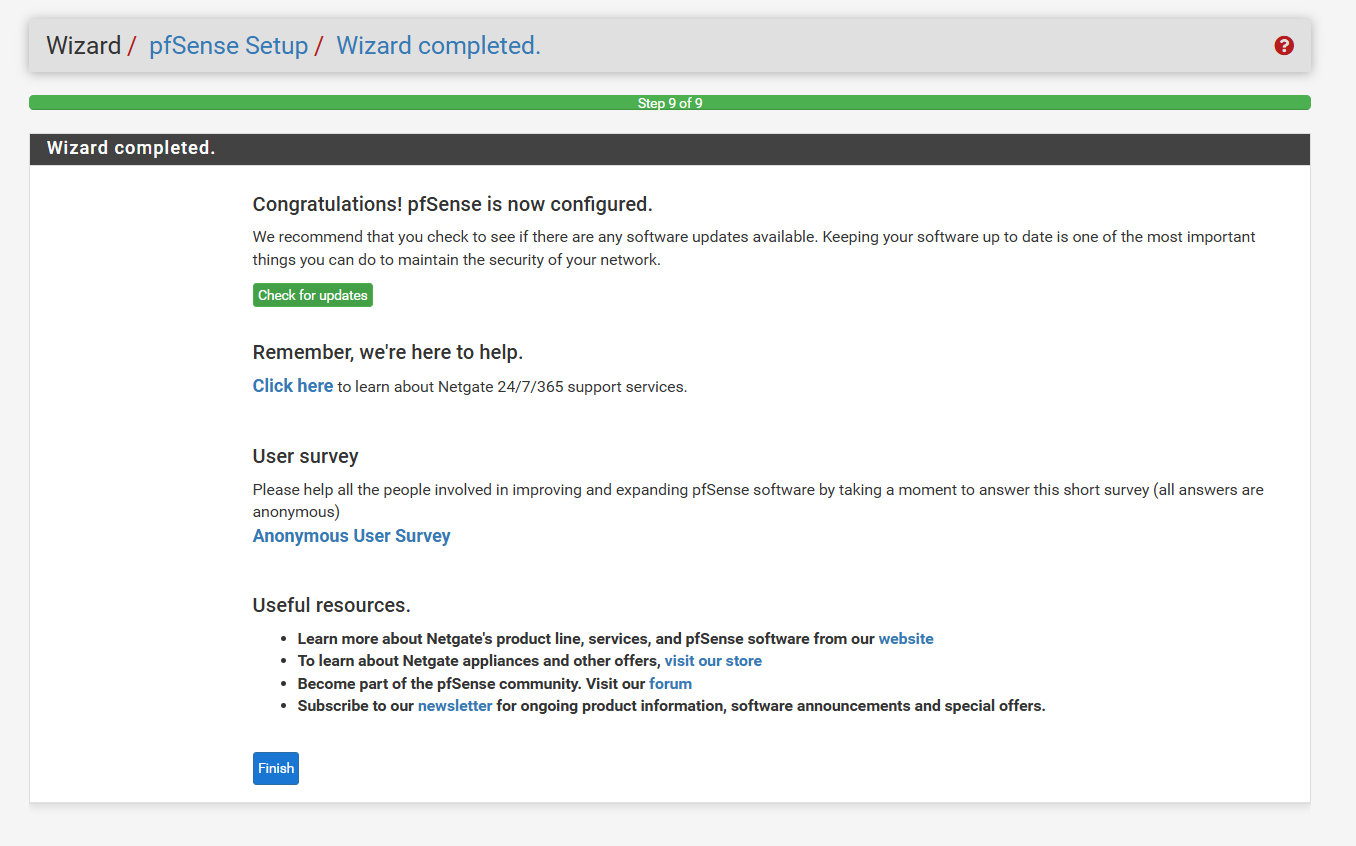
Task: Open the red help question mark icon
Action: (1284, 46)
